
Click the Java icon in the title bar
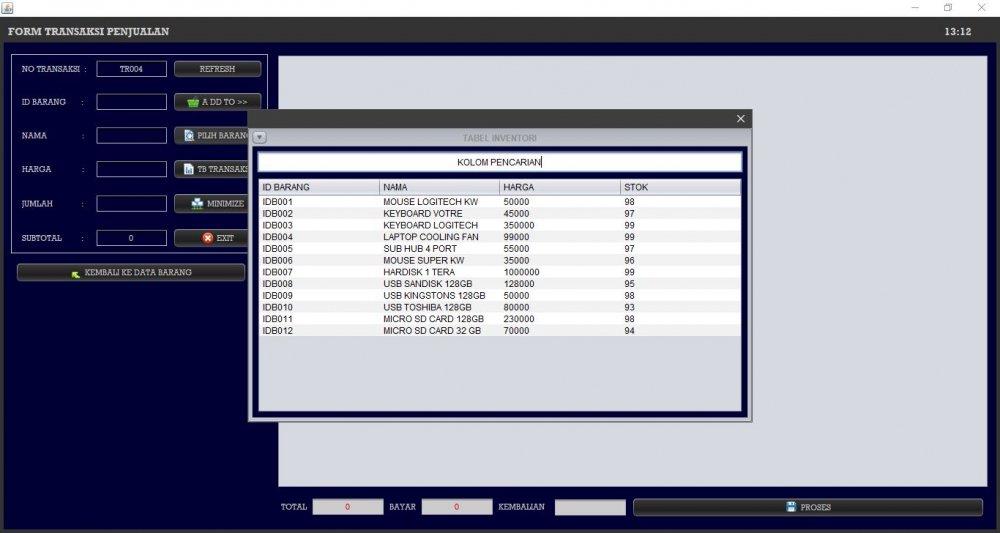tap(8, 8)
